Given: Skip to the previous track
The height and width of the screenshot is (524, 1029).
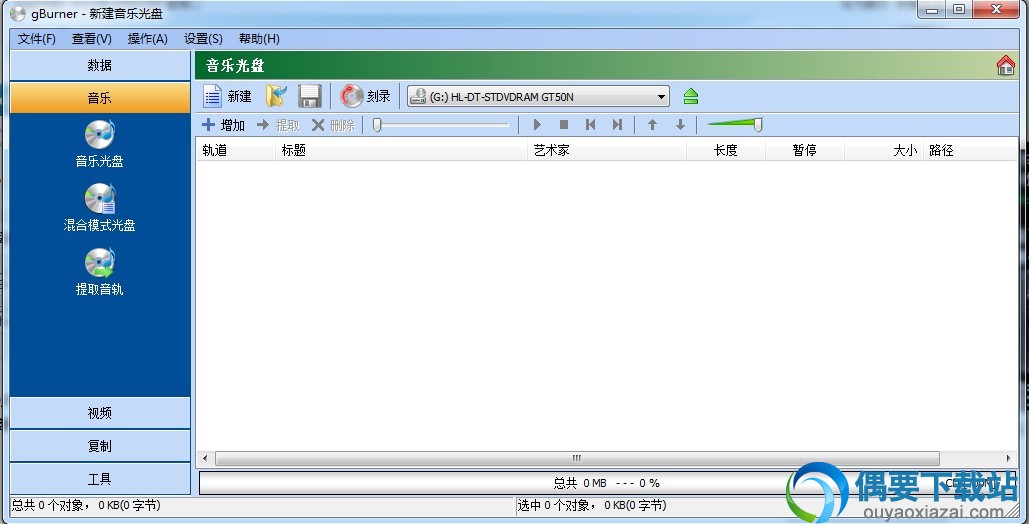Looking at the screenshot, I should 591,125.
